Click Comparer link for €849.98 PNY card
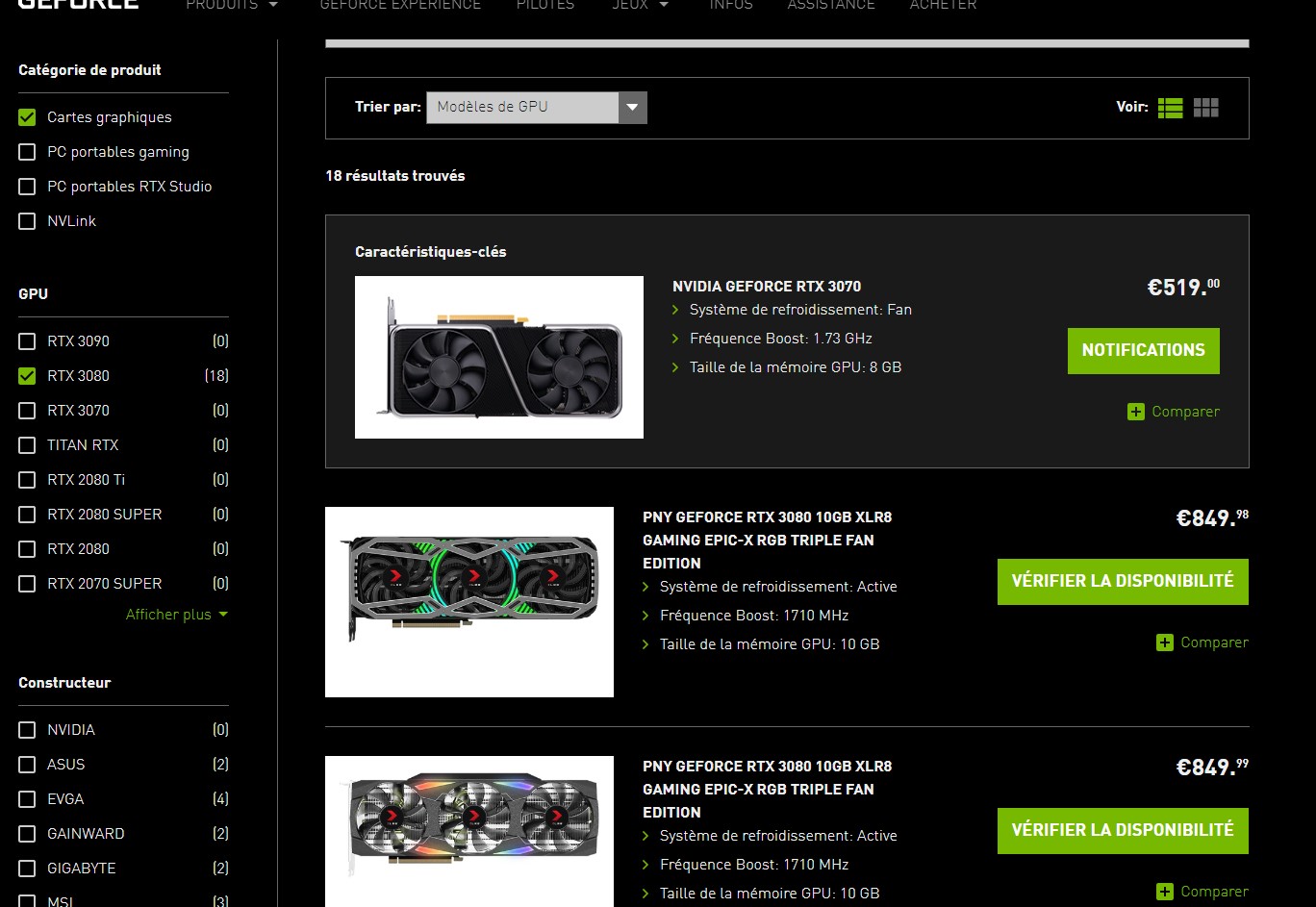 coord(1214,642)
